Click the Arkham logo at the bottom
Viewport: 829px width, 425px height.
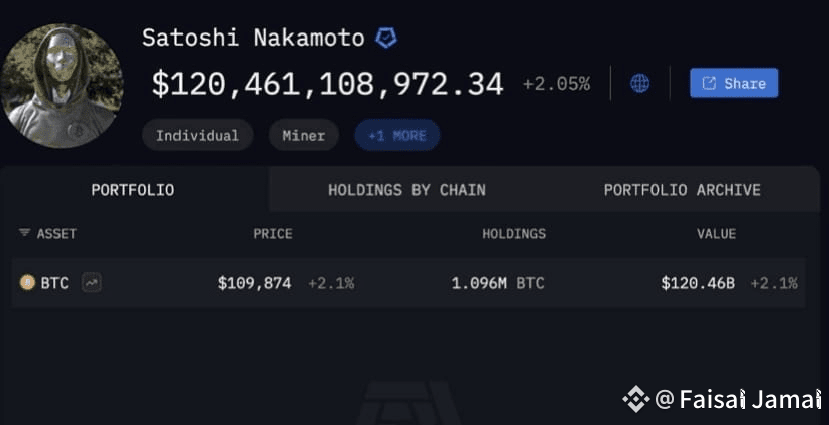408,402
